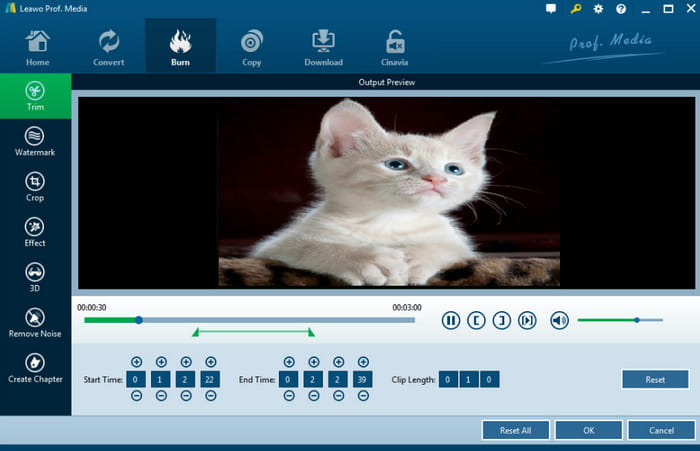This screenshot has height=451, width=700.
Task: Select the Crop tool in sidebar
Action: [35, 186]
